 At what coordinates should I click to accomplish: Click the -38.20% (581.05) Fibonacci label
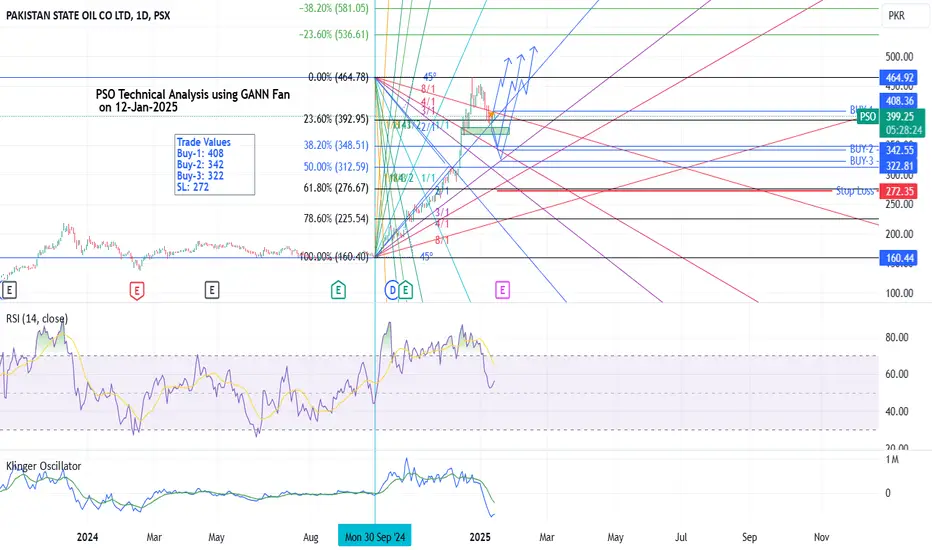click(x=333, y=8)
